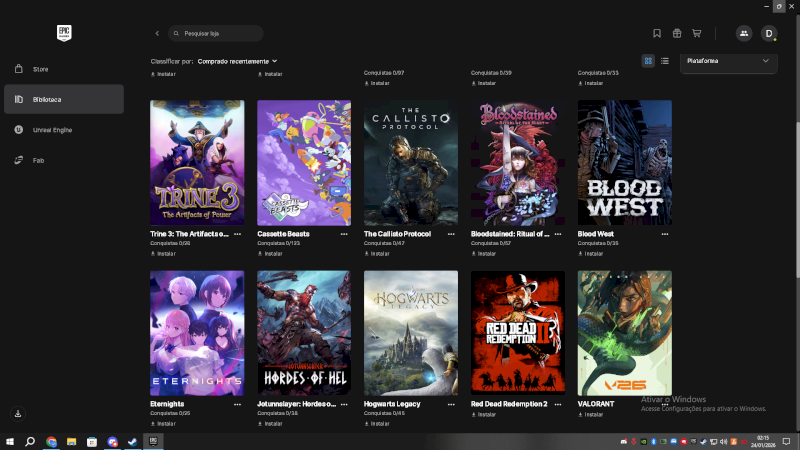Open the Cassette Beasts cover thumbnail
The image size is (800, 450).
coord(304,163)
